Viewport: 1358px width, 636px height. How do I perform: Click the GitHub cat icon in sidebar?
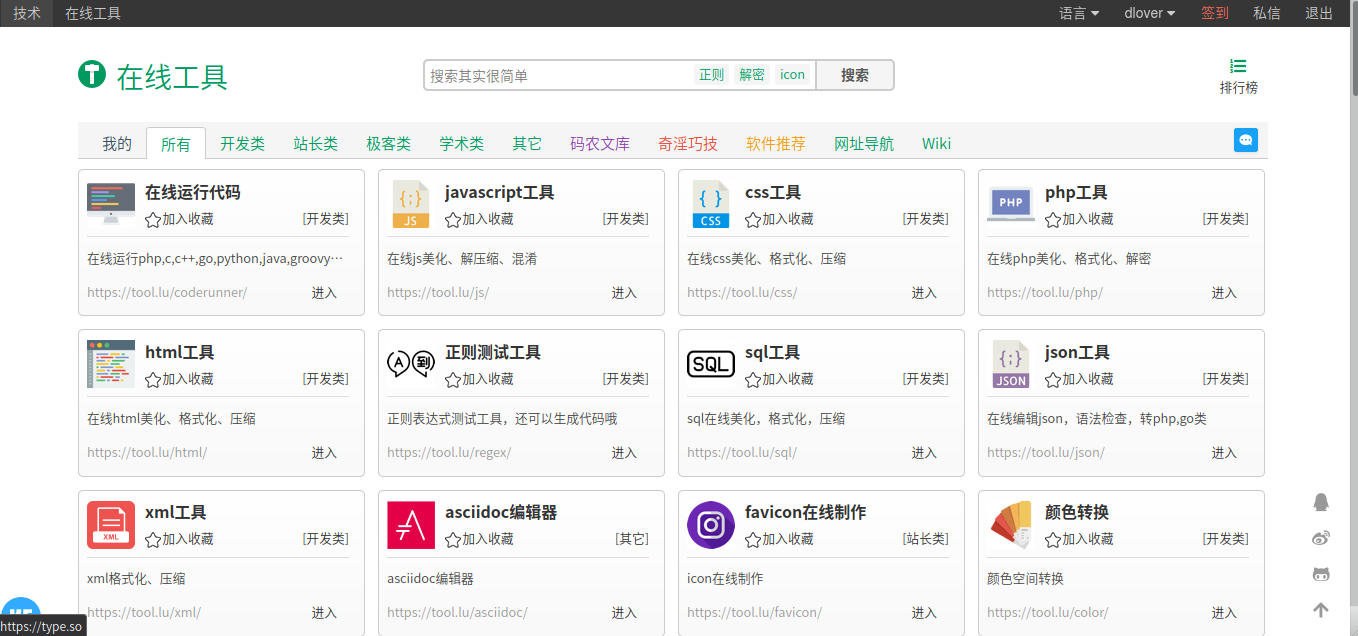click(1321, 574)
